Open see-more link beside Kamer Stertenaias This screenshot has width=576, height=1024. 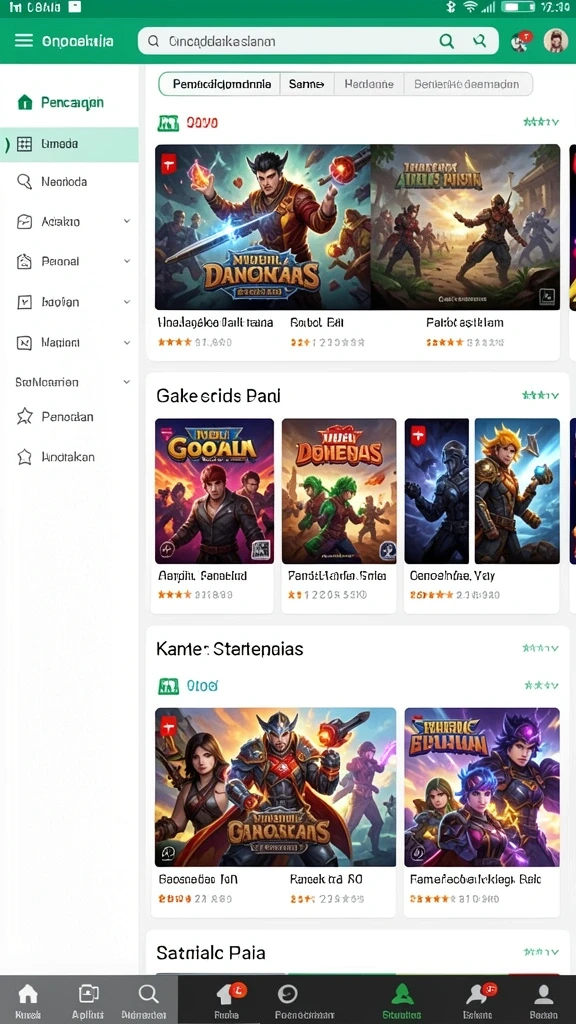[541, 648]
